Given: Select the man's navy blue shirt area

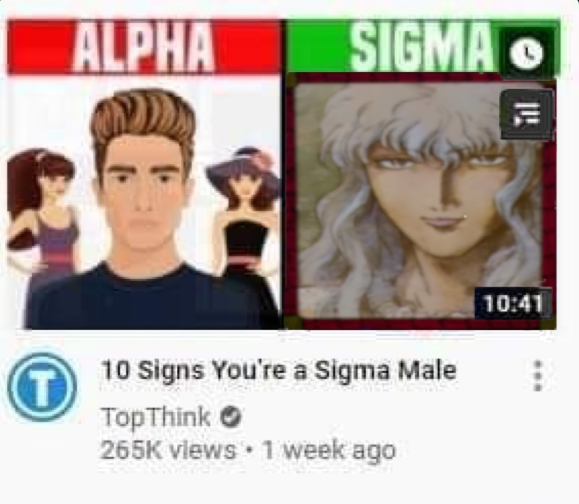Looking at the screenshot, I should [148, 299].
